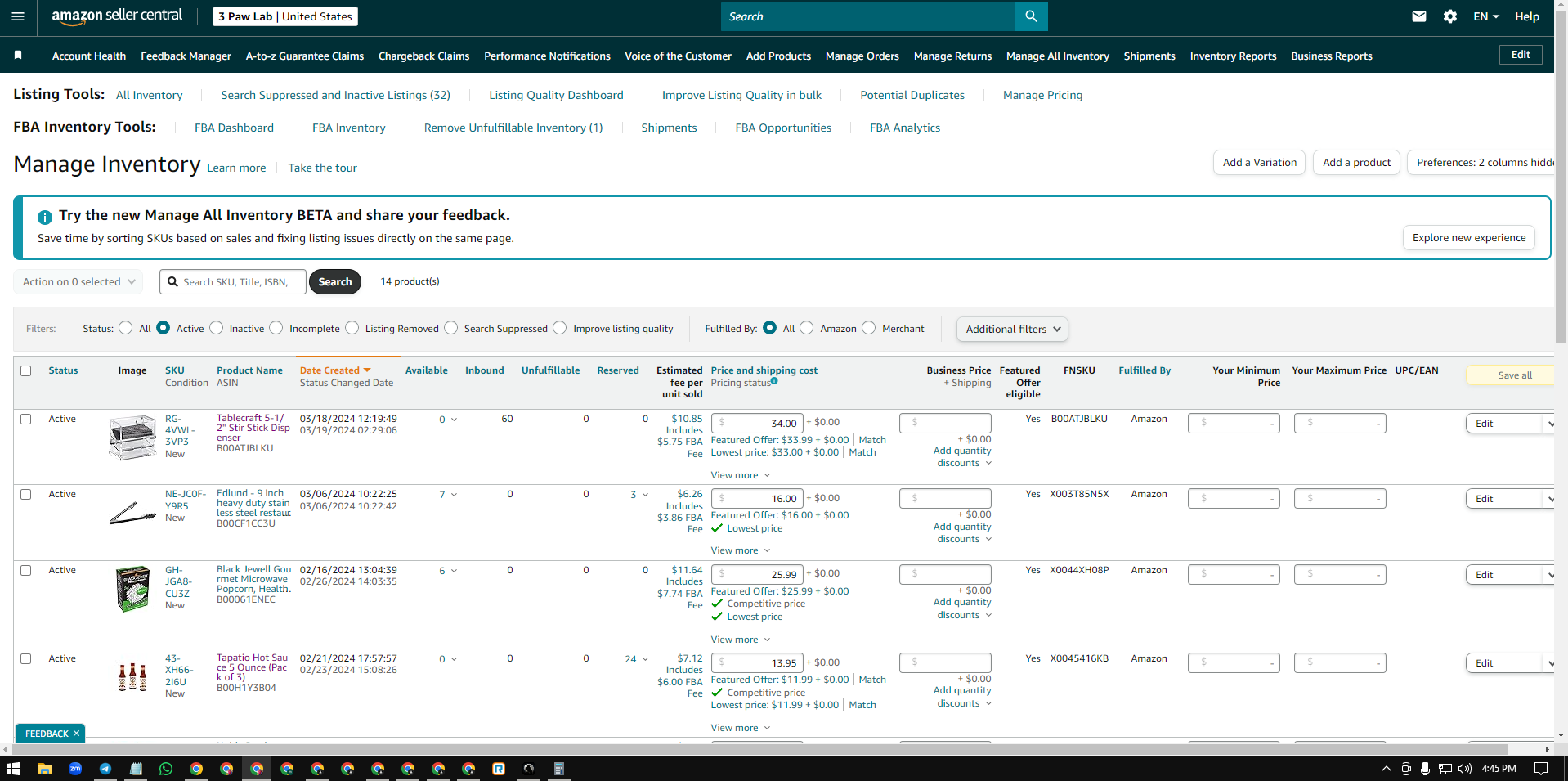1568x781 pixels.
Task: Click the Black Jewell popcorn product image
Action: (132, 589)
